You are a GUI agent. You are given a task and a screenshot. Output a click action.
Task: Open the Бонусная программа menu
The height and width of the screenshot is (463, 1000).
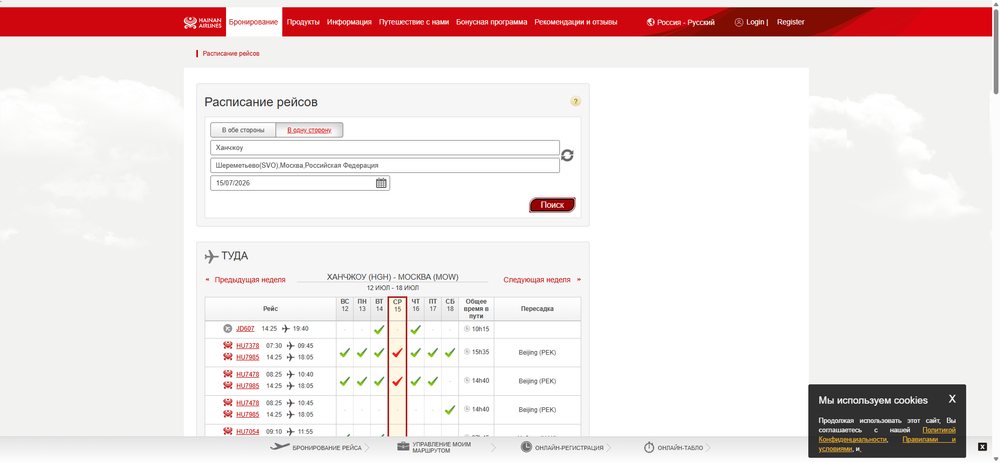(492, 22)
